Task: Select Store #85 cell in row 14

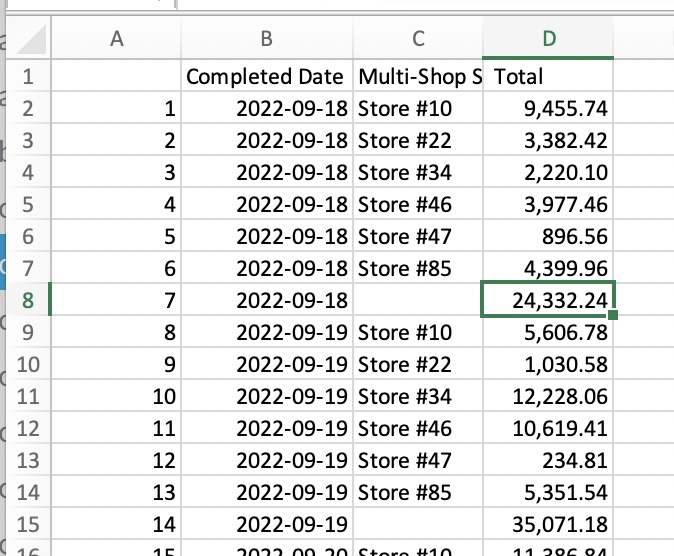Action: pos(417,492)
